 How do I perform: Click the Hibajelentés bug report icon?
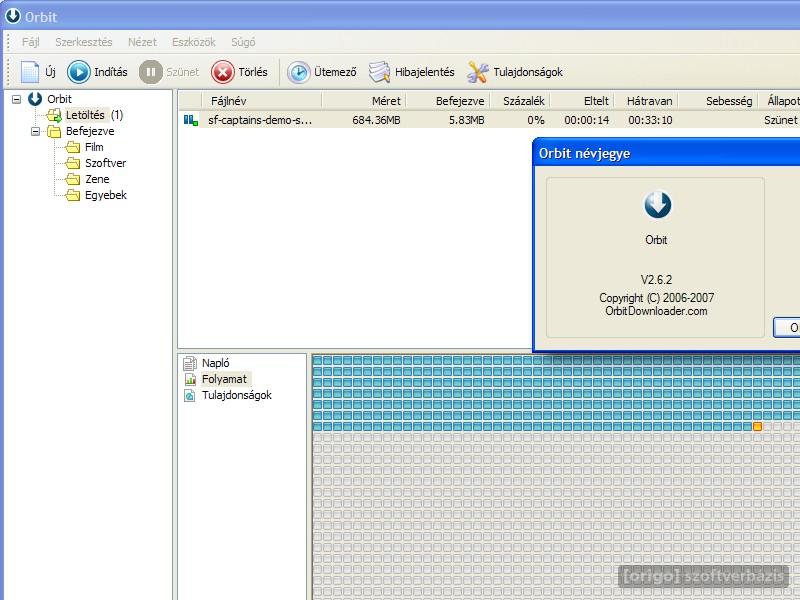coord(379,72)
